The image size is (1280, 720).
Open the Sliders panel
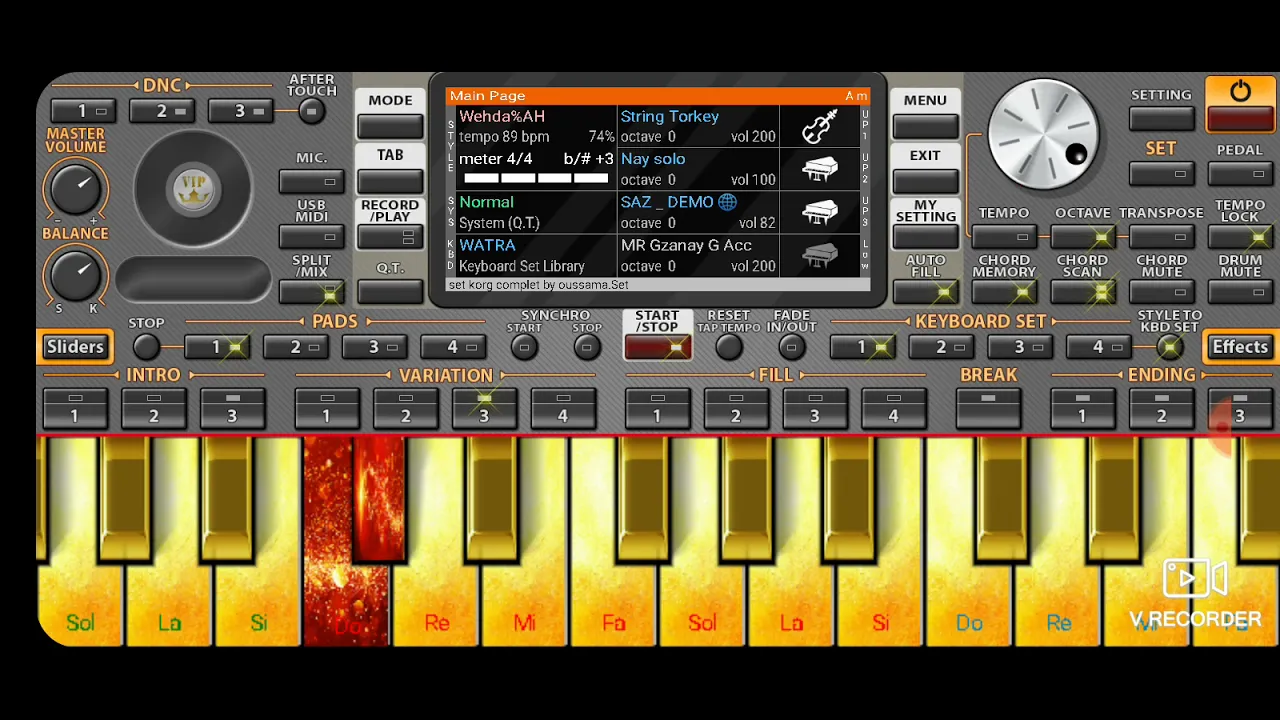pos(75,347)
